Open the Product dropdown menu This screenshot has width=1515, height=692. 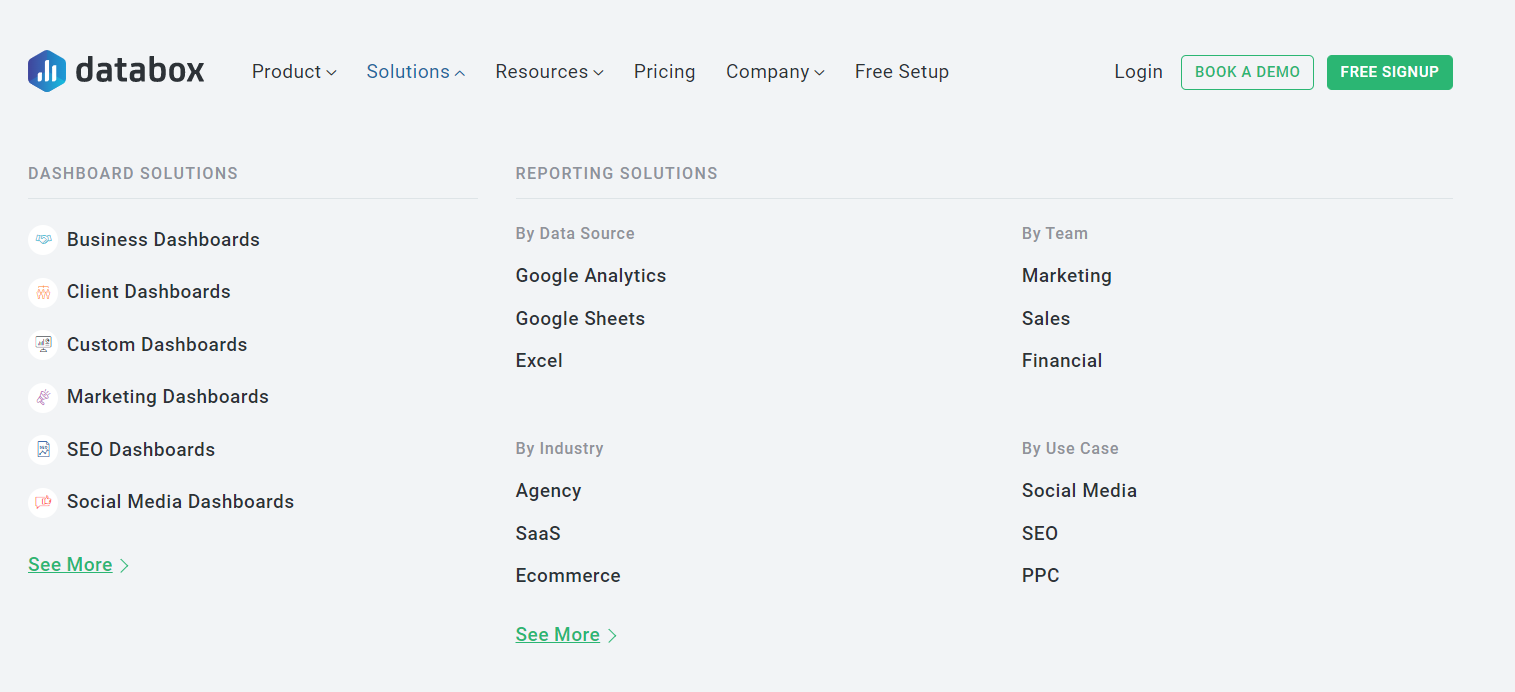point(293,71)
